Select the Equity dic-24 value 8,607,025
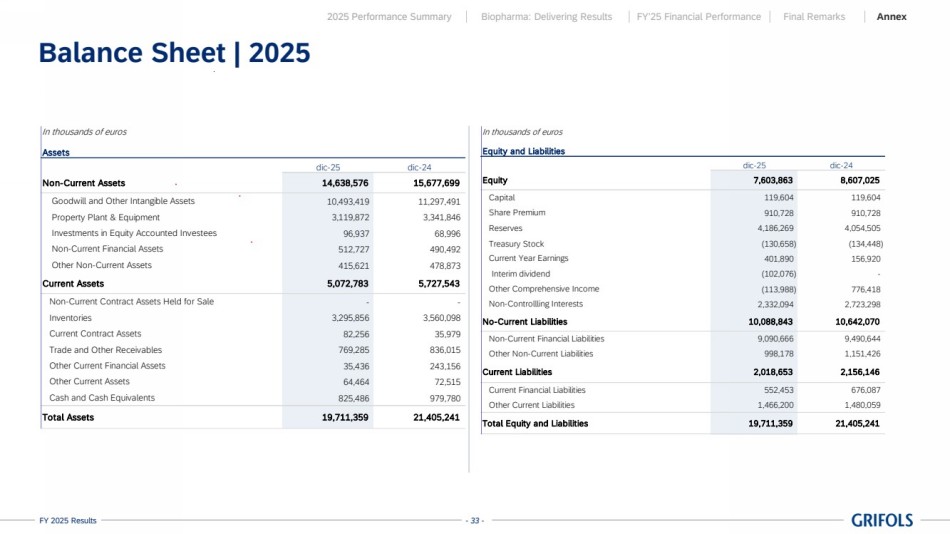Viewport: 950px width, 534px height. pyautogui.click(x=860, y=181)
